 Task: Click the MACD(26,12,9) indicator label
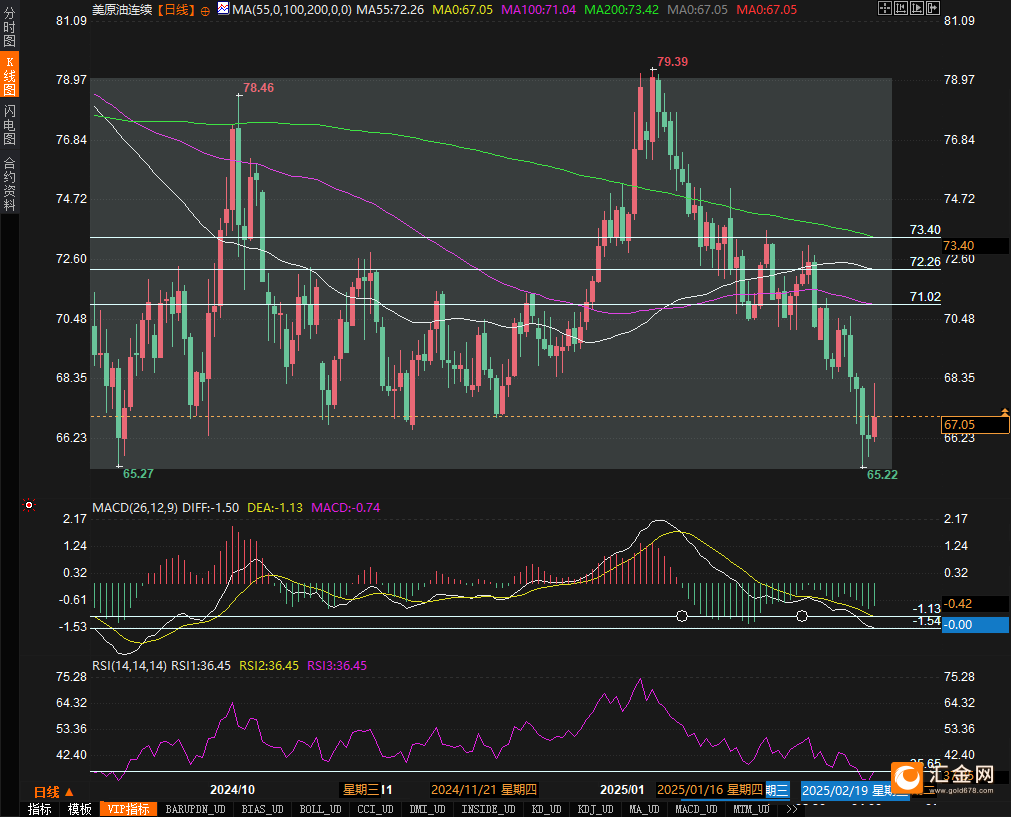[135, 507]
